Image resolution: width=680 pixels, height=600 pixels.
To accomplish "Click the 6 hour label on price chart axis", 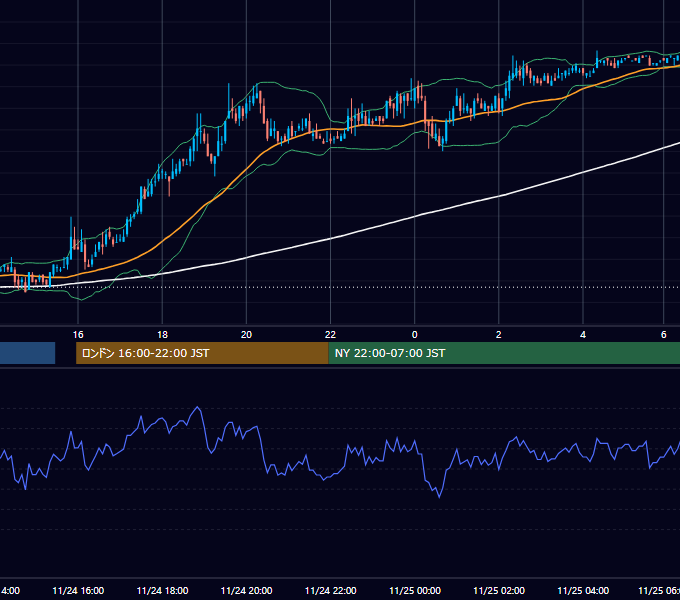I will point(664,335).
